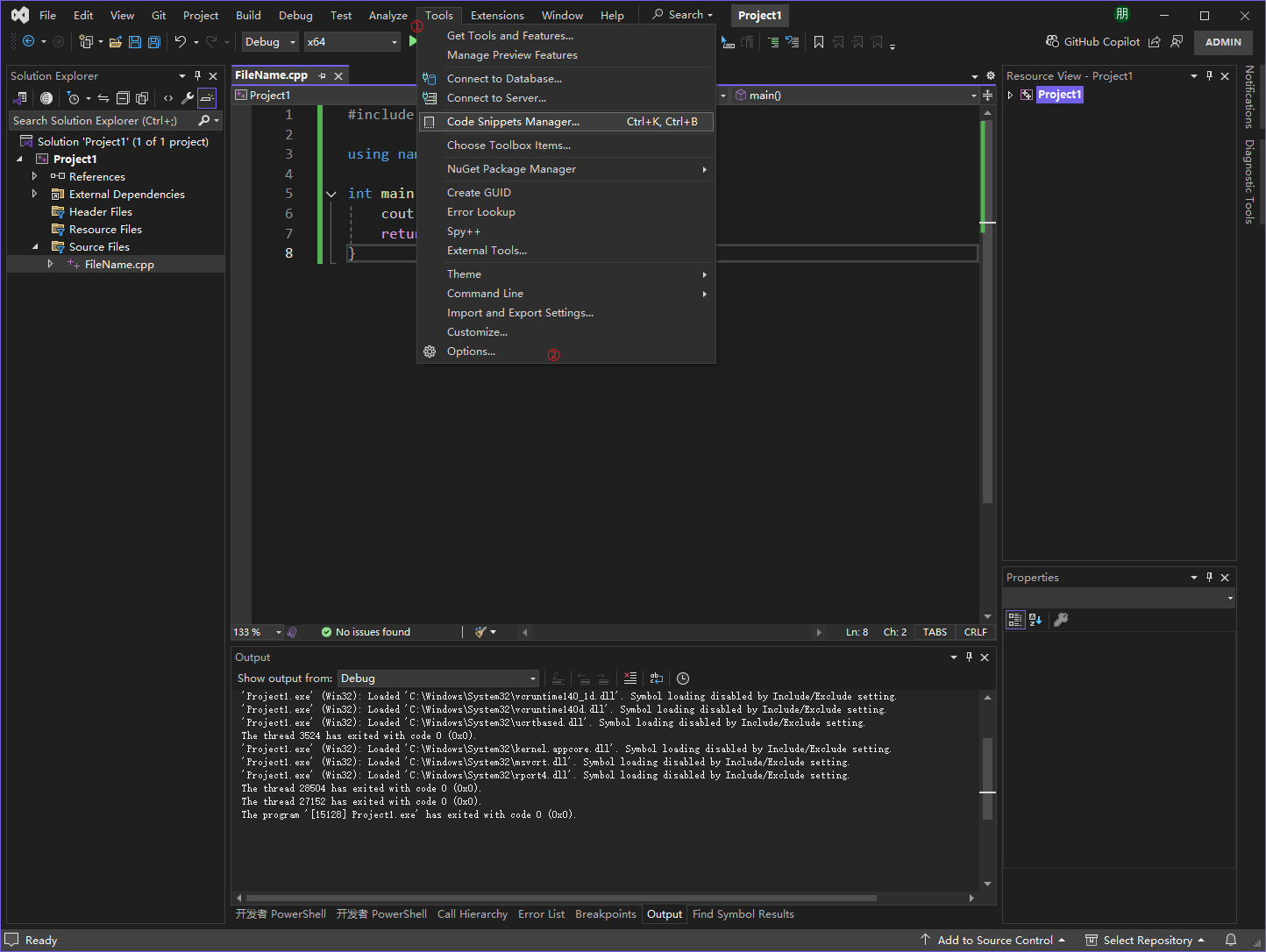Adjust the 133% editor zoom control
The height and width of the screenshot is (952, 1266).
click(255, 631)
